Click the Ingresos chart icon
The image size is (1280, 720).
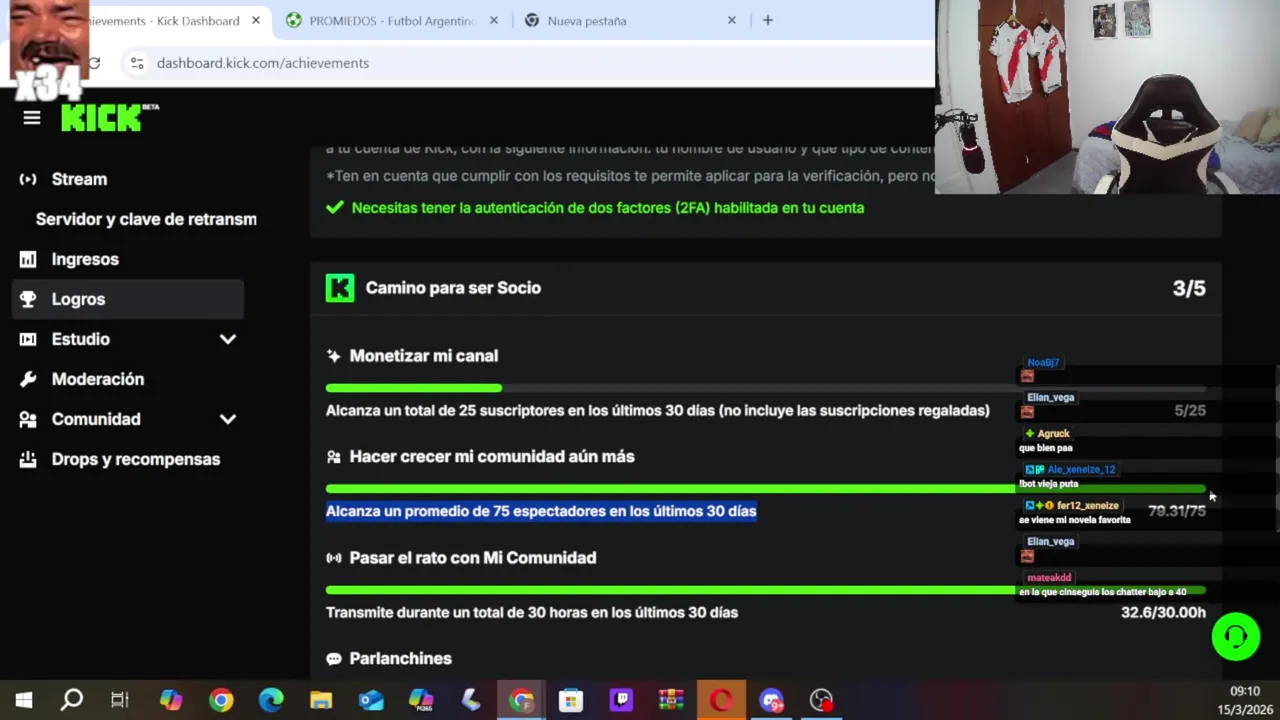click(28, 259)
